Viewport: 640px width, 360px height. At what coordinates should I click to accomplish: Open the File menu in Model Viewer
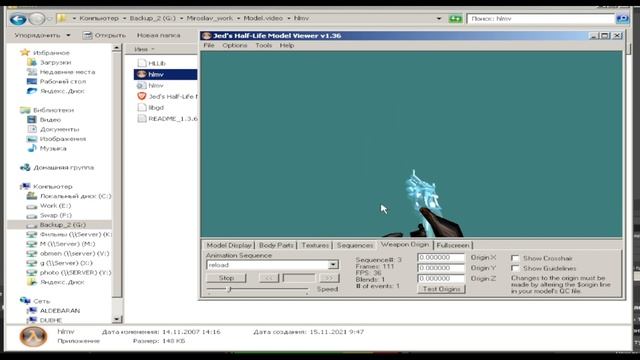pyautogui.click(x=209, y=45)
